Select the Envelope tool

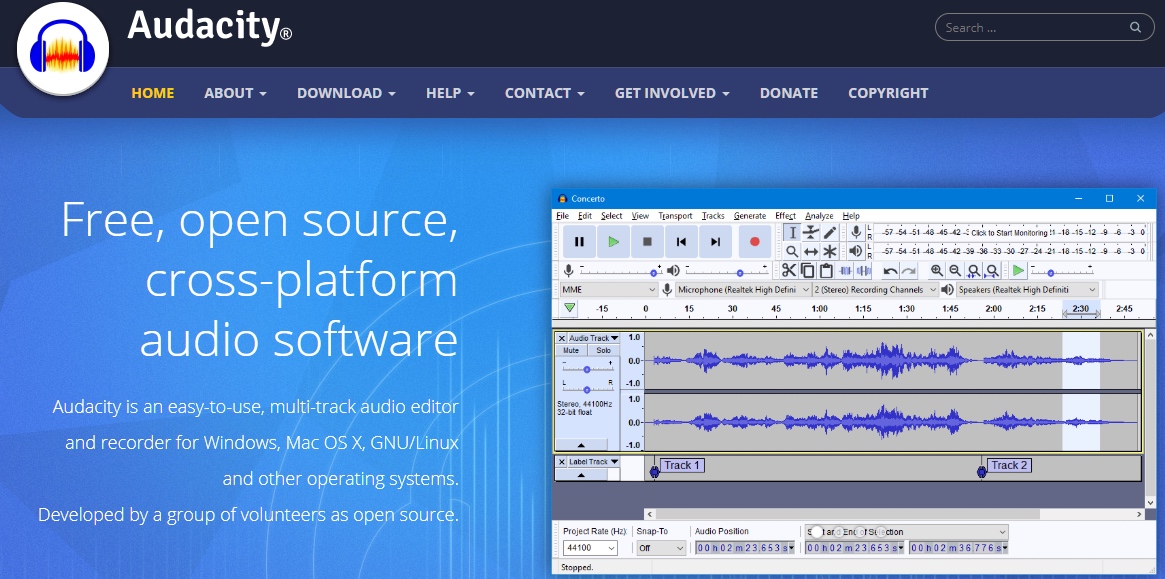[x=811, y=233]
